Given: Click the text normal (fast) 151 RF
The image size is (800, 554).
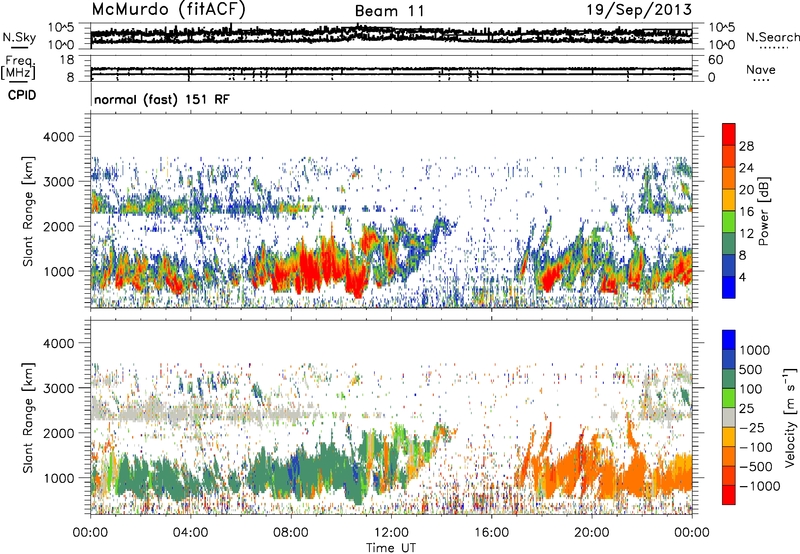Looking at the screenshot, I should (x=162, y=99).
